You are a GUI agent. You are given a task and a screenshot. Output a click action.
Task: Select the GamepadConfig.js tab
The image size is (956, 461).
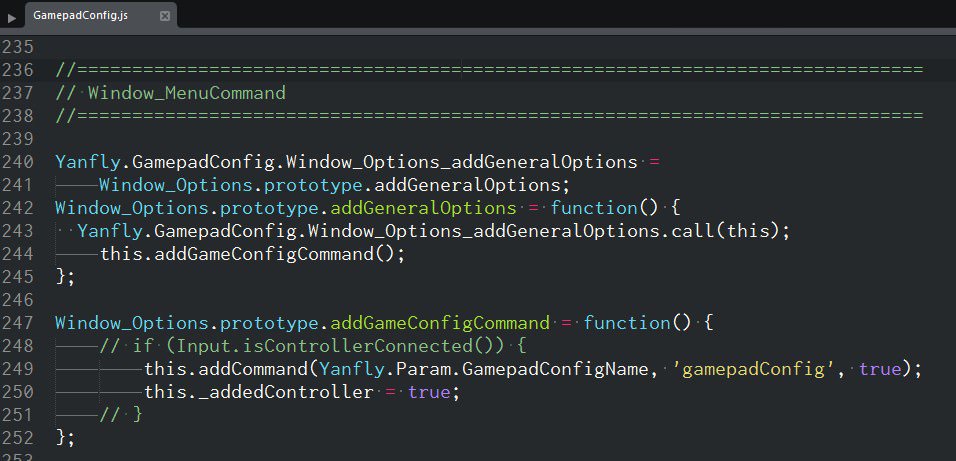(x=101, y=16)
